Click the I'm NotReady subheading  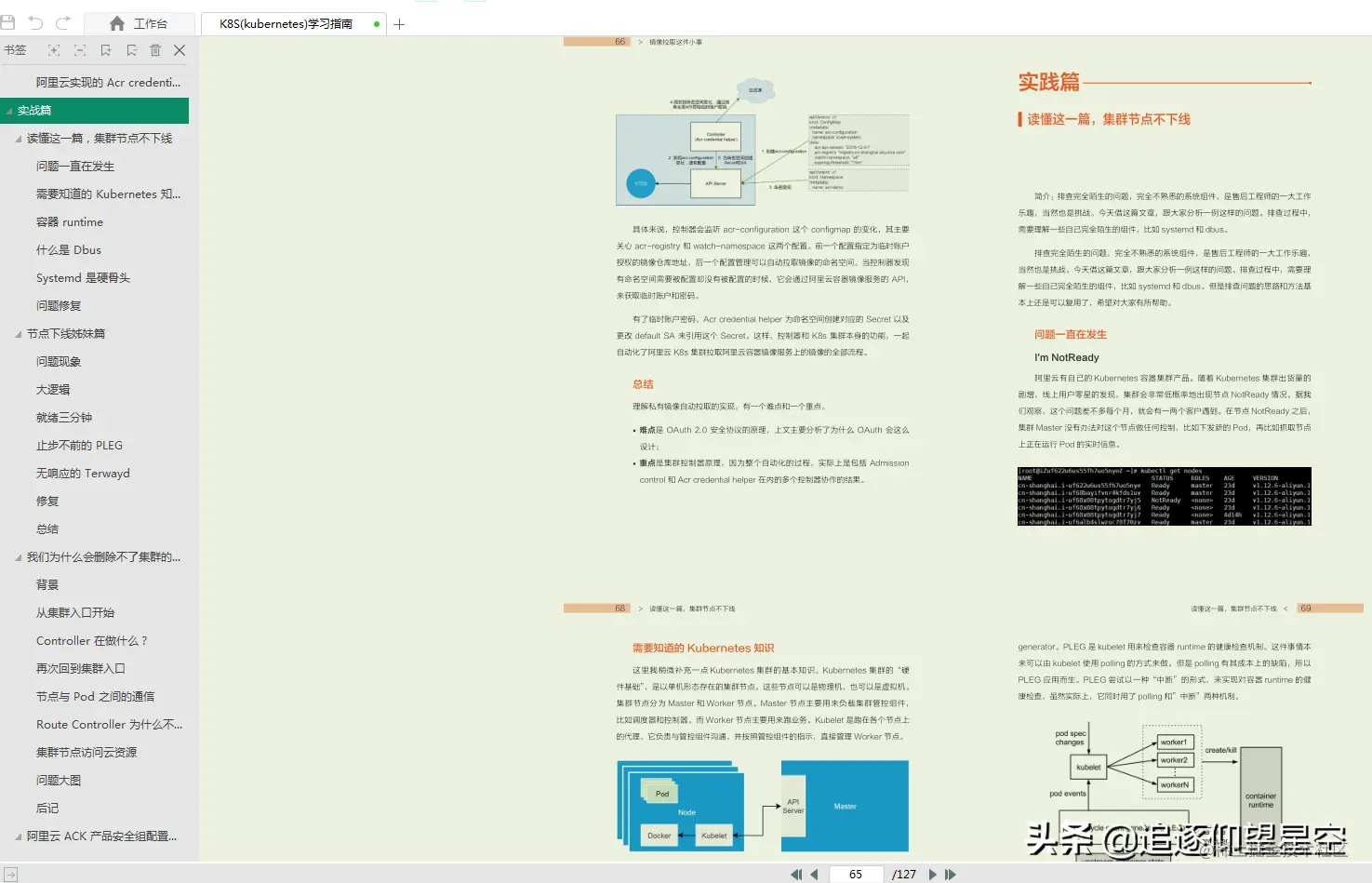(1067, 358)
